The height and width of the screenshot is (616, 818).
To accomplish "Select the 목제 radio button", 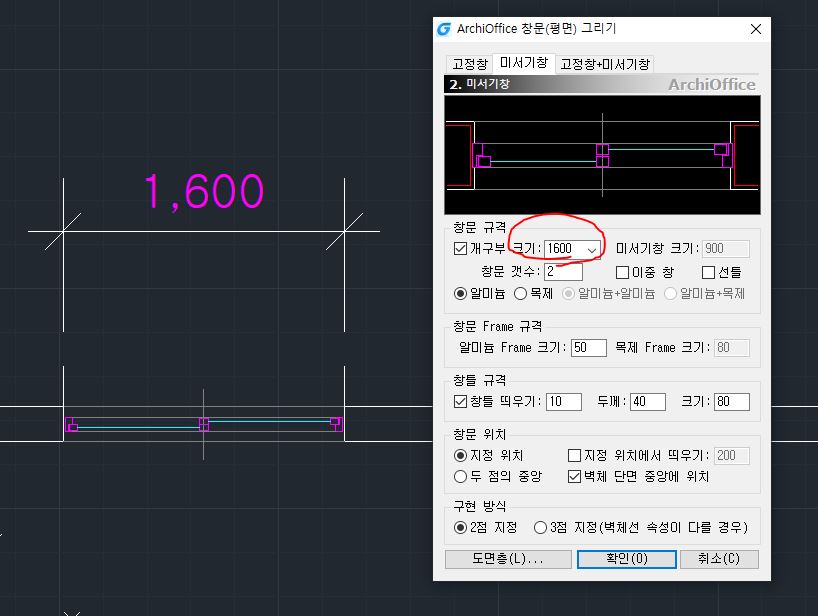I will (x=521, y=294).
